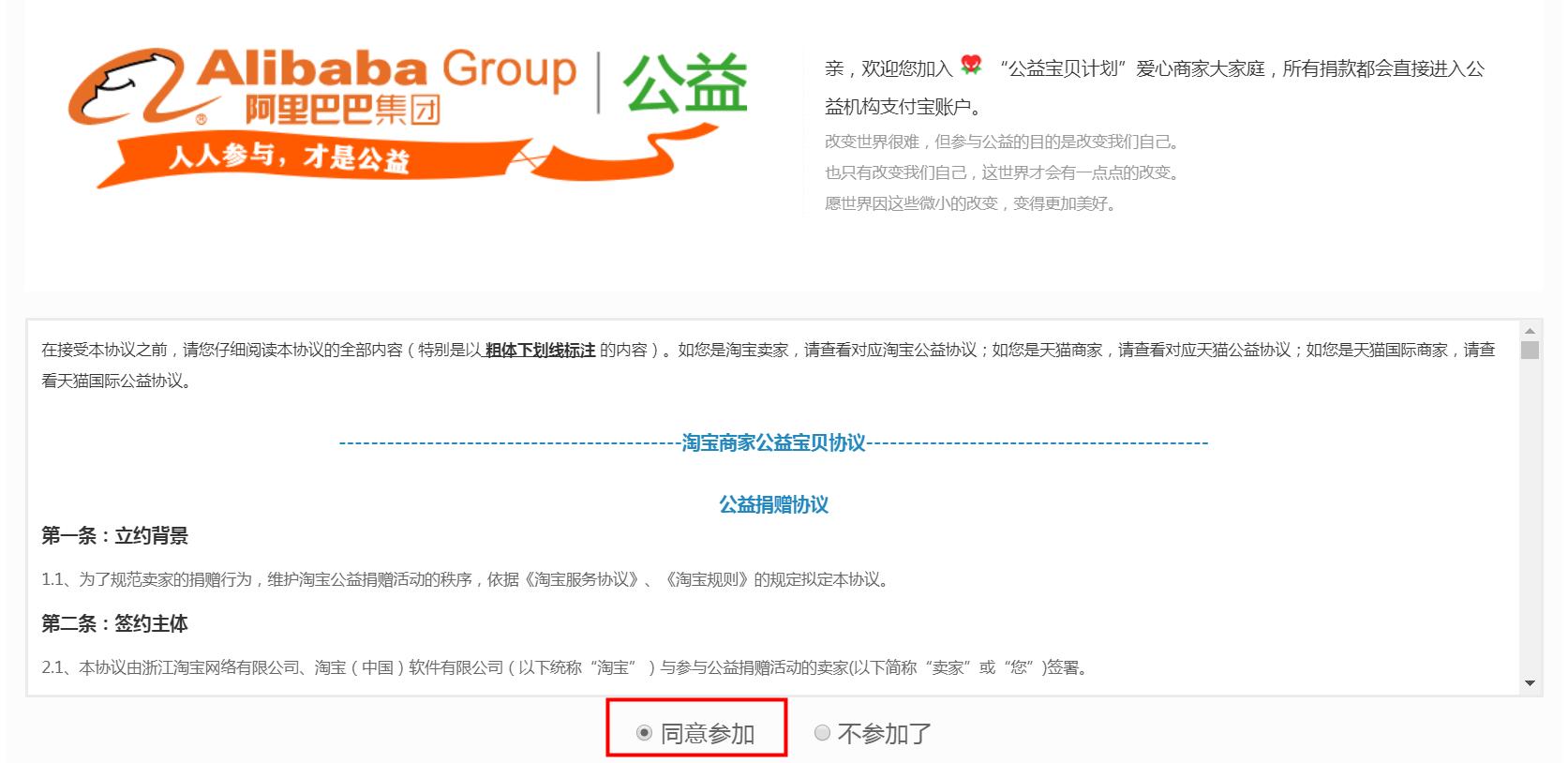Image resolution: width=1568 pixels, height=763 pixels.
Task: Click the agreement box scrollbar thumb
Action: coord(1530,350)
